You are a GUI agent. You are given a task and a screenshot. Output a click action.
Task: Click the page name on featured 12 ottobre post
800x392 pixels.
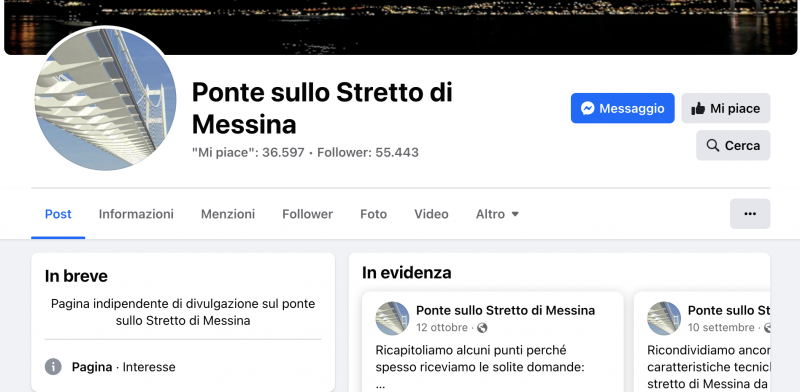coord(506,310)
